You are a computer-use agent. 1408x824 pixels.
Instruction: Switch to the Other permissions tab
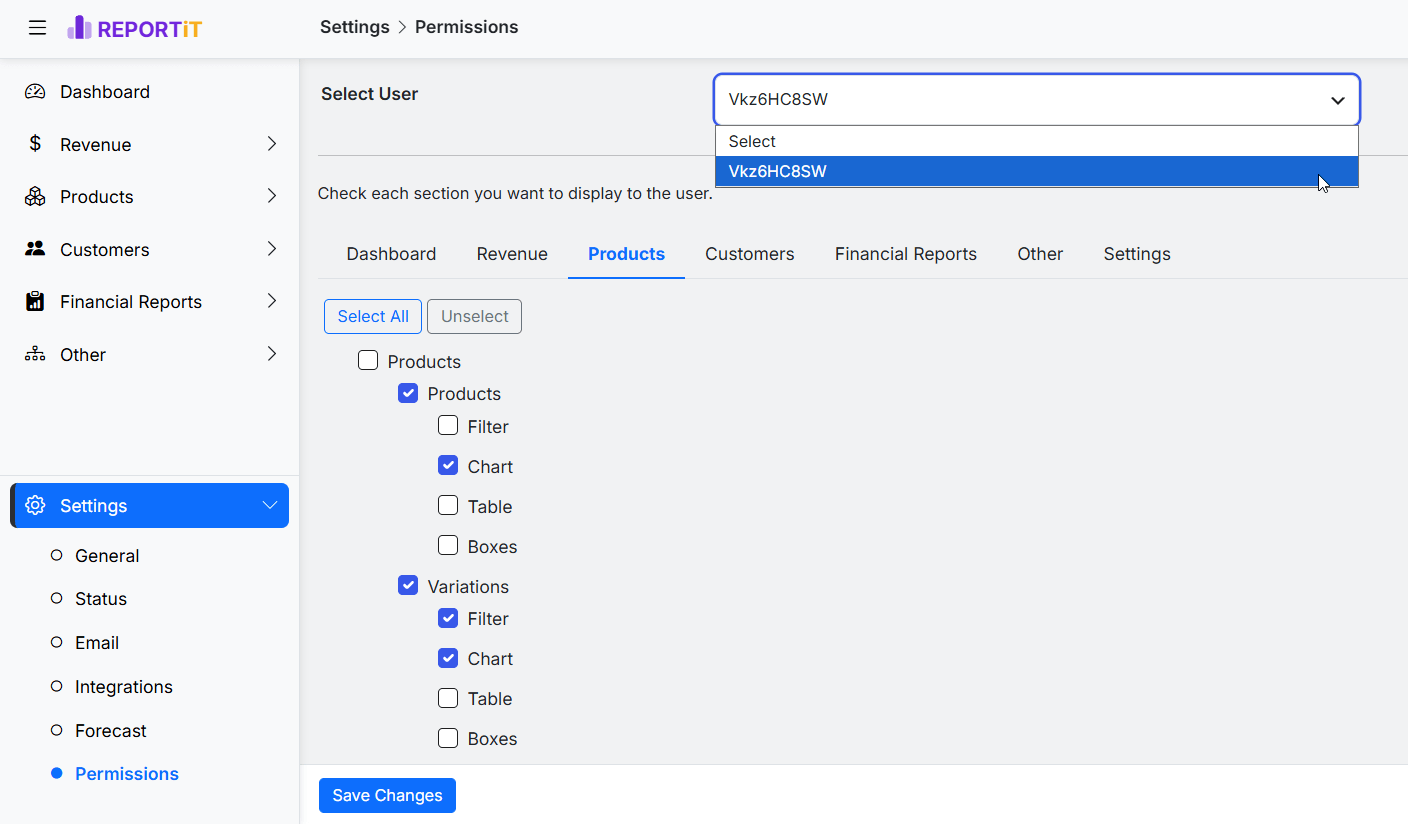(x=1040, y=254)
